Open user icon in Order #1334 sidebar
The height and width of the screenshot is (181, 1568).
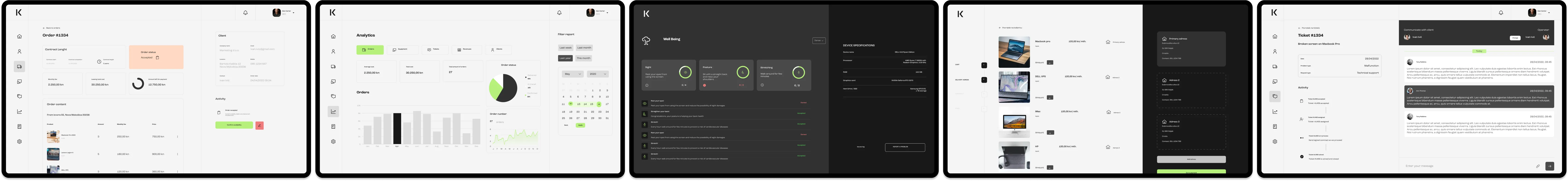[20, 52]
